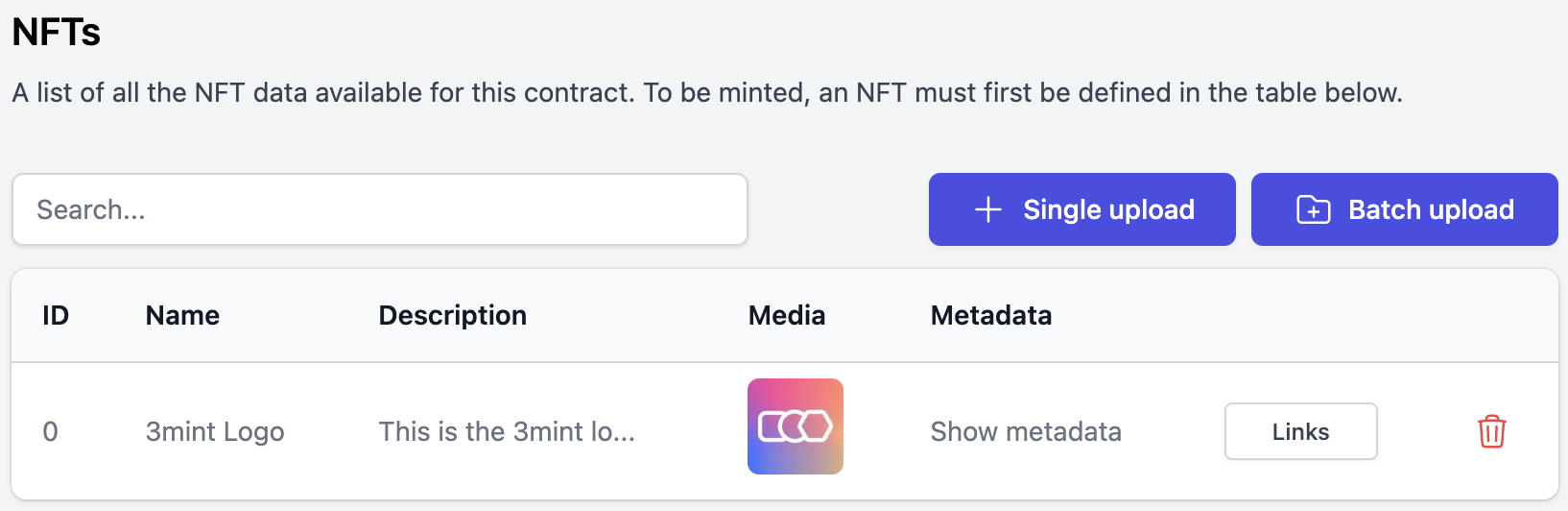Image resolution: width=1568 pixels, height=511 pixels.
Task: Click the Search field
Action: (380, 209)
